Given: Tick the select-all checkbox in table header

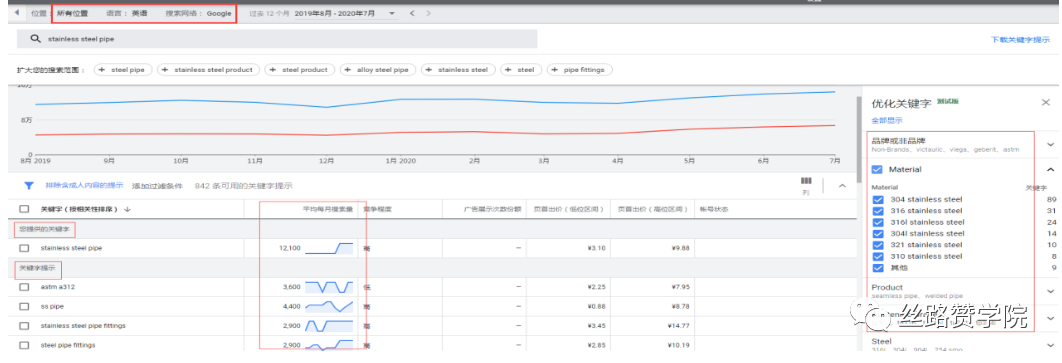Looking at the screenshot, I should tap(25, 209).
